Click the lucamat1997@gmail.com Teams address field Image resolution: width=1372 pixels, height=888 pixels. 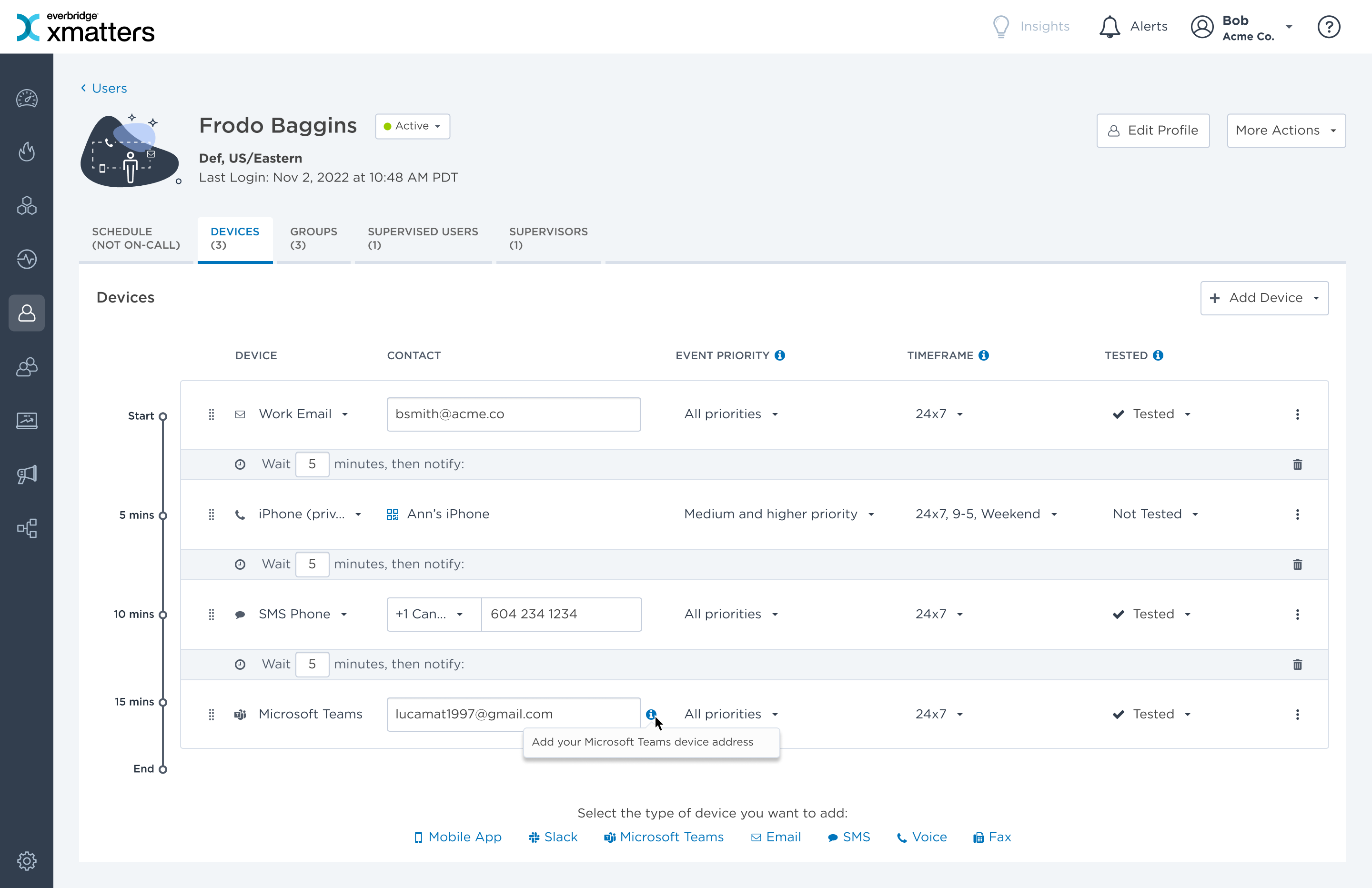click(514, 714)
